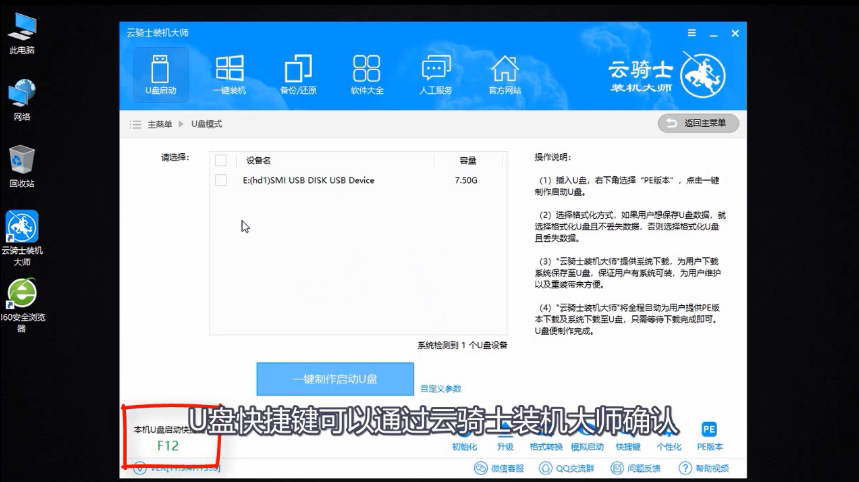This screenshot has height=482, width=859.
Task: Open 问题反馈 in status bar
Action: click(x=635, y=468)
